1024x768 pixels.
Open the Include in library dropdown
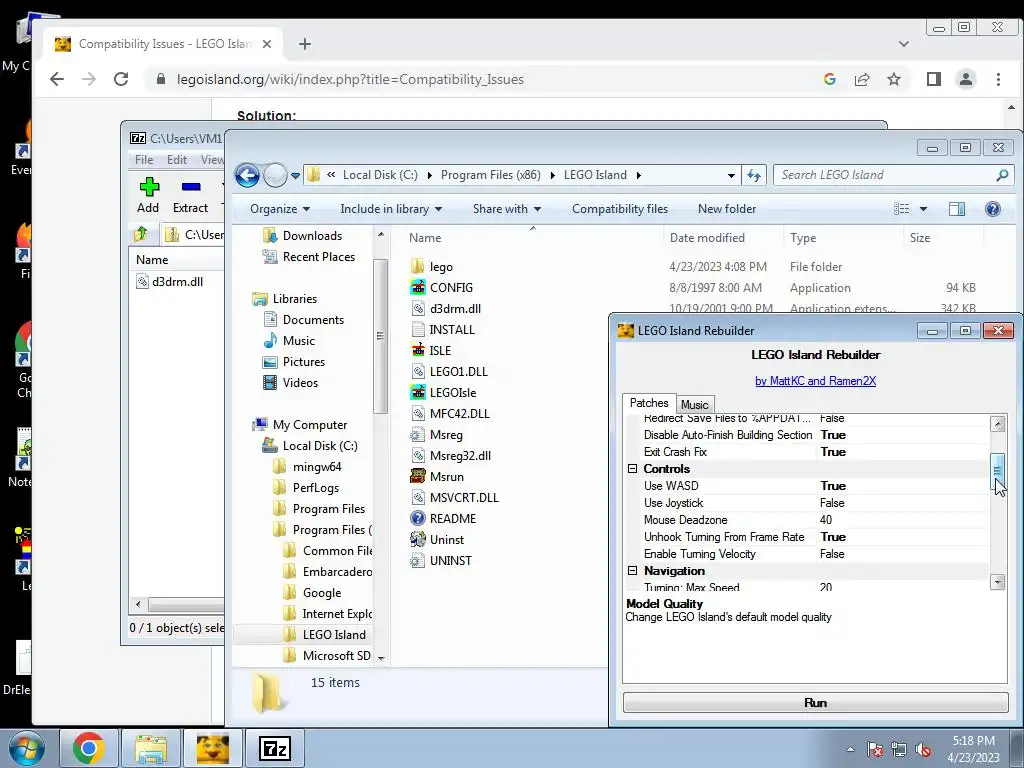click(391, 209)
